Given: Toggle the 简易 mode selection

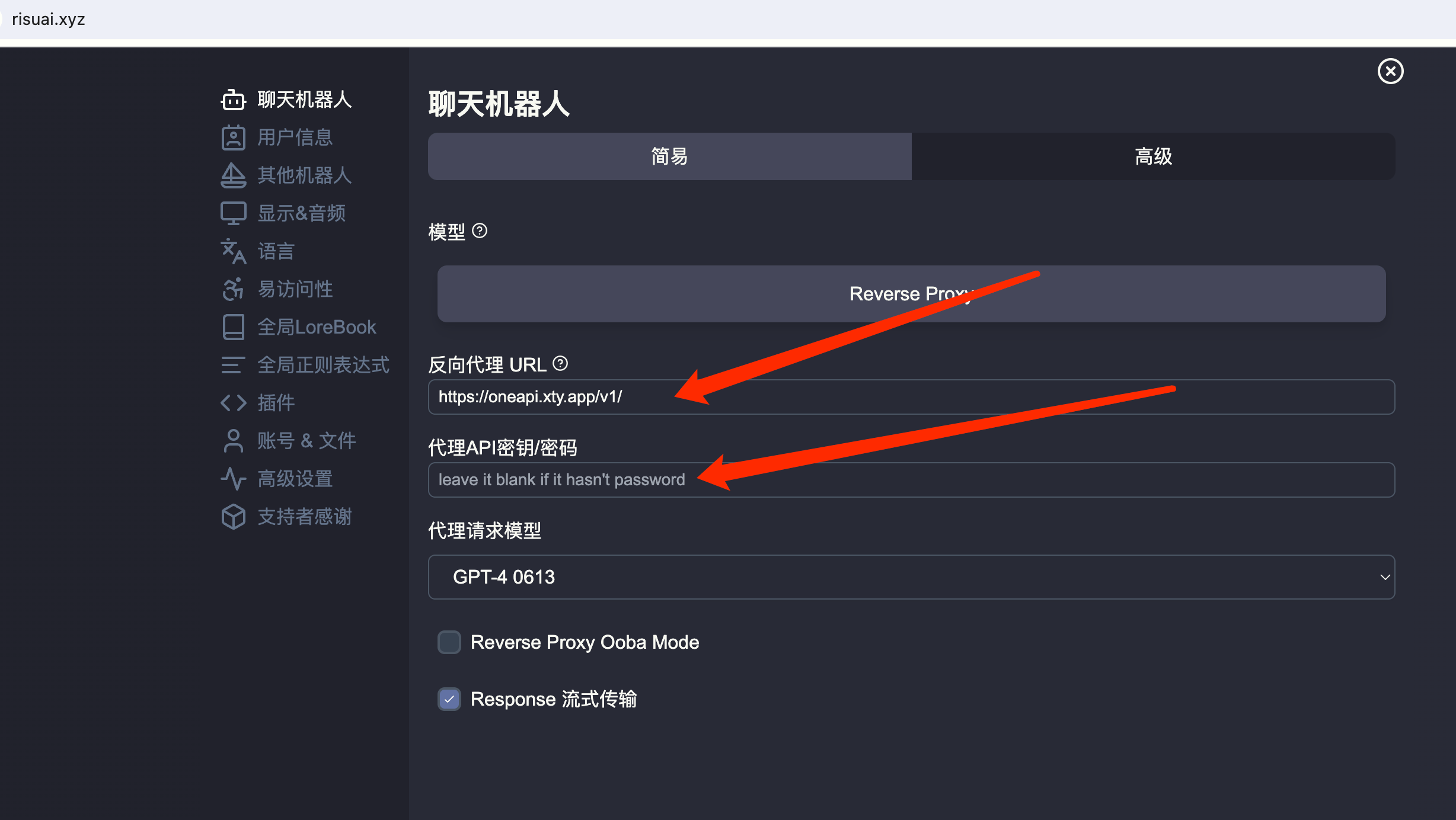Looking at the screenshot, I should (x=669, y=156).
